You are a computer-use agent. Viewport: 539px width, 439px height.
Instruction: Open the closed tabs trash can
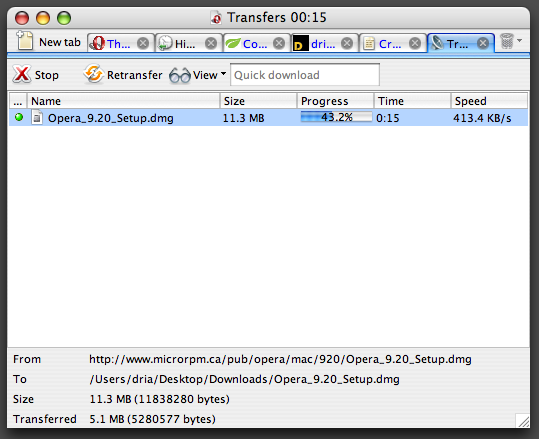[507, 41]
